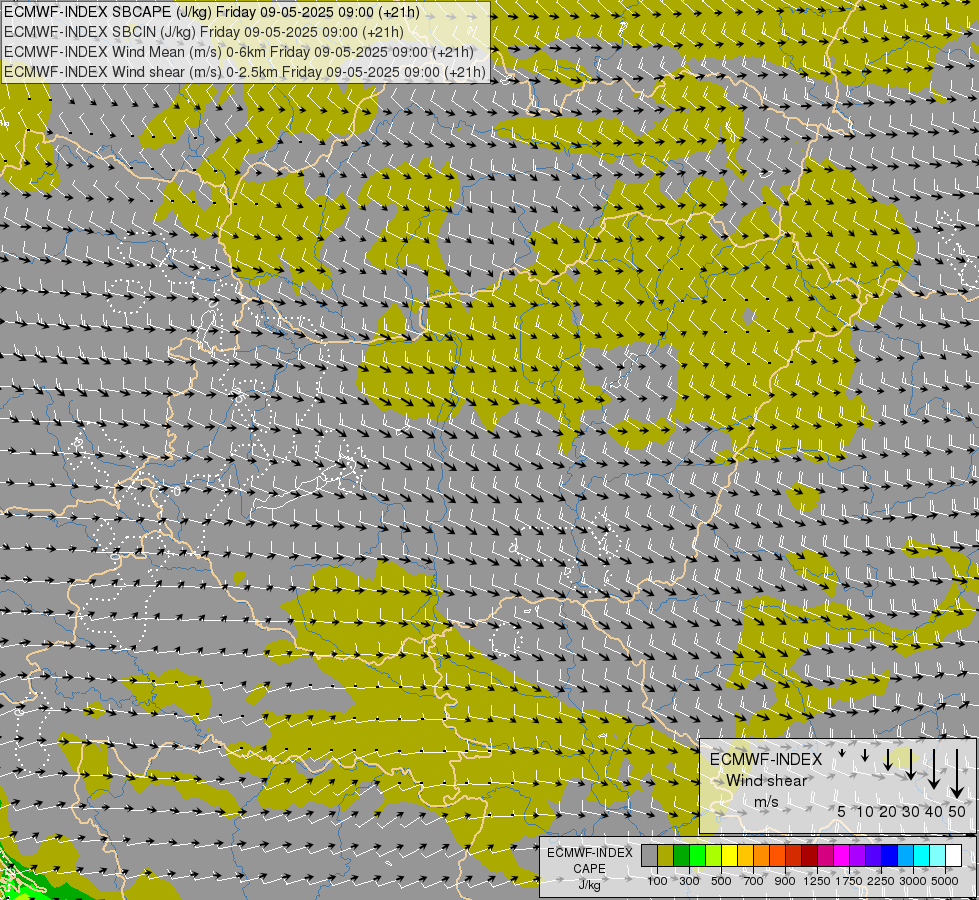979x900 pixels.
Task: Click the 'Wind Mean (m/s) 0-6km' title line
Action: 239,52
